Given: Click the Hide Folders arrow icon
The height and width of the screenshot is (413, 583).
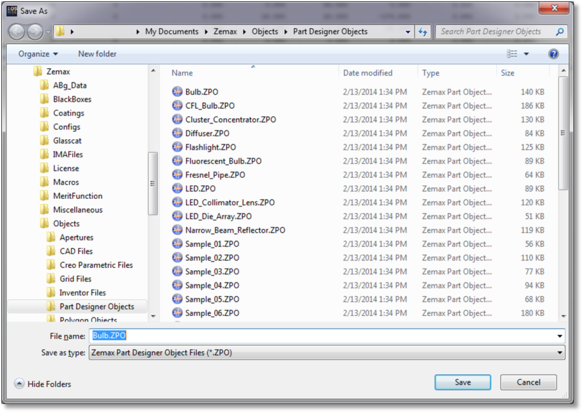Looking at the screenshot, I should [19, 384].
